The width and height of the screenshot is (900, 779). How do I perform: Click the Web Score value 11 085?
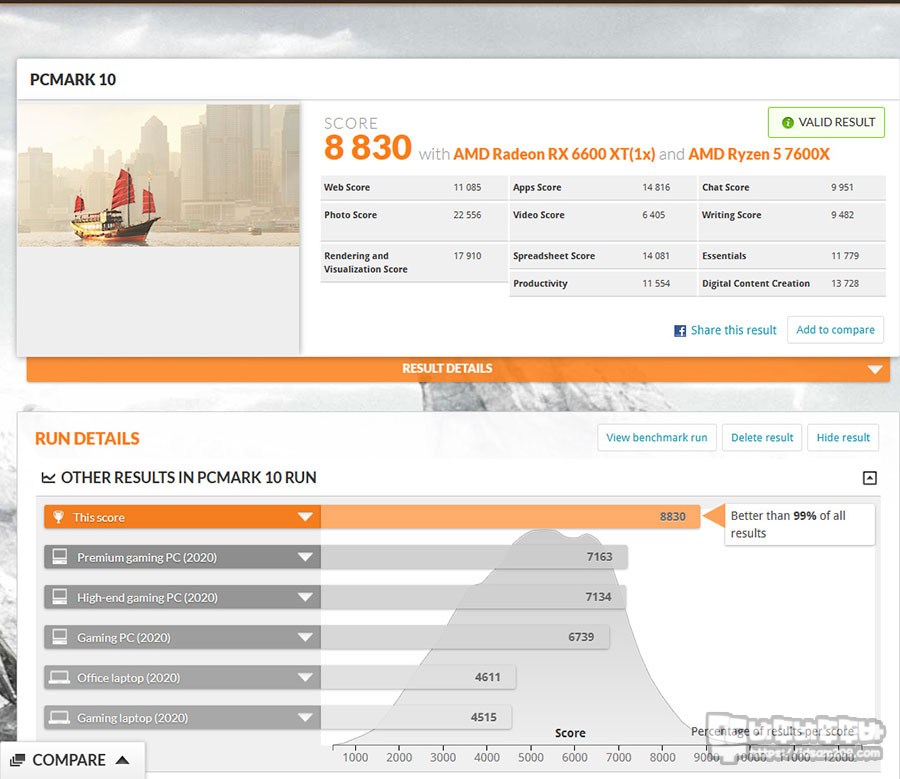[x=467, y=187]
